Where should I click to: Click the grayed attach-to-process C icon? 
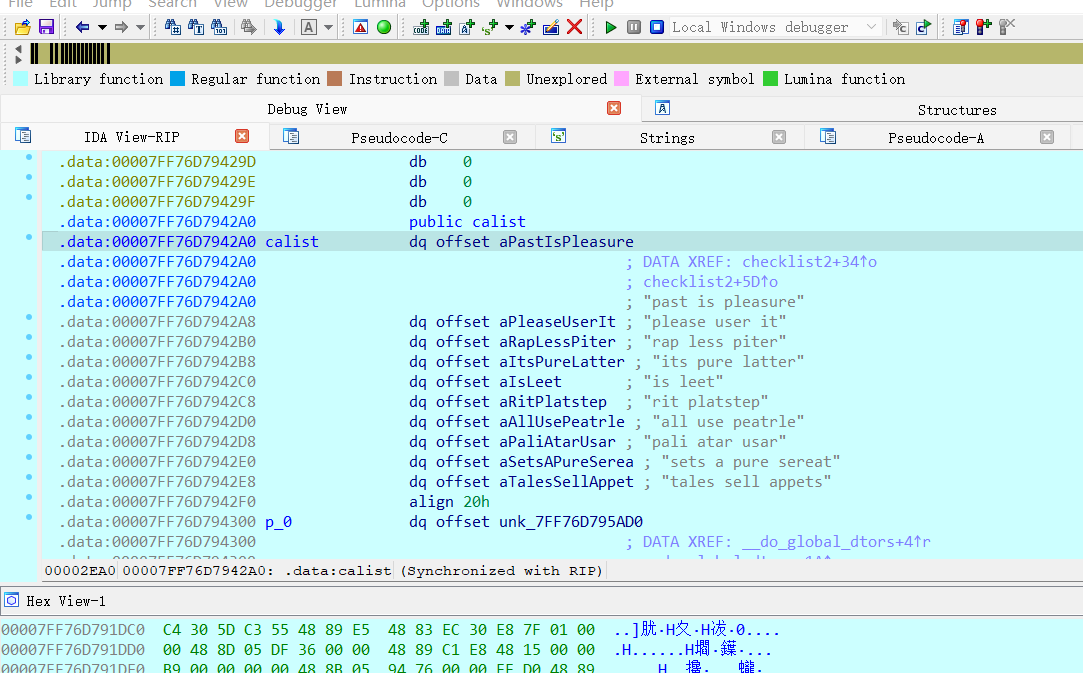click(900, 27)
